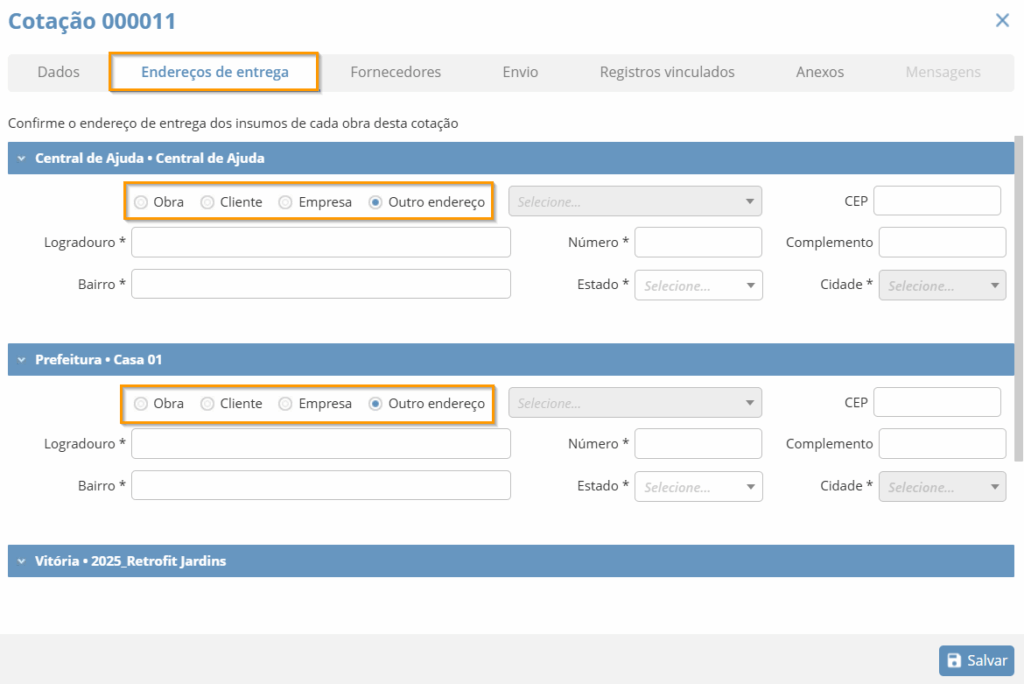Click the Salvar button
The height and width of the screenshot is (684, 1024).
976,661
